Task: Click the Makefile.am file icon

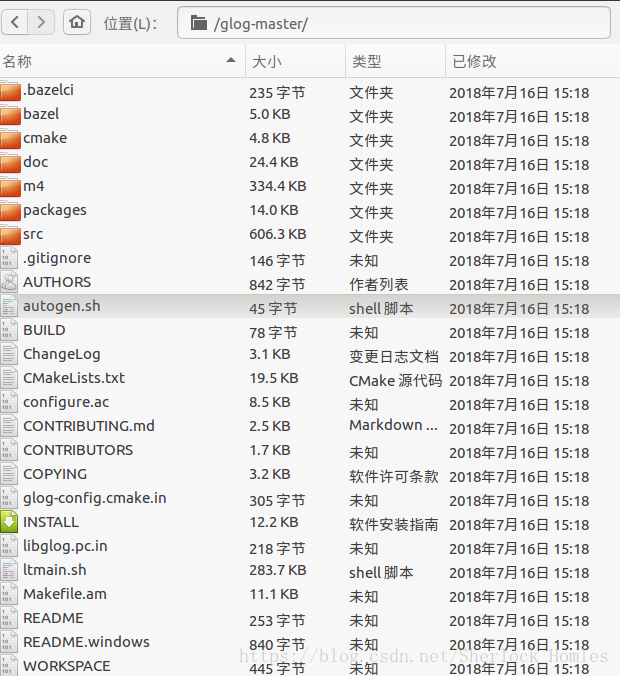Action: coord(9,594)
